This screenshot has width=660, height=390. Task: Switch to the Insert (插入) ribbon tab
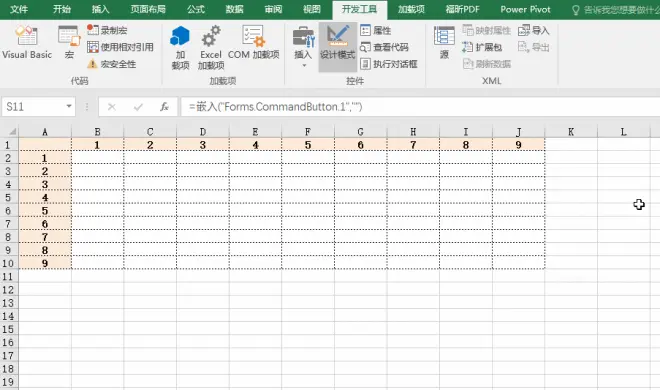pyautogui.click(x=101, y=9)
